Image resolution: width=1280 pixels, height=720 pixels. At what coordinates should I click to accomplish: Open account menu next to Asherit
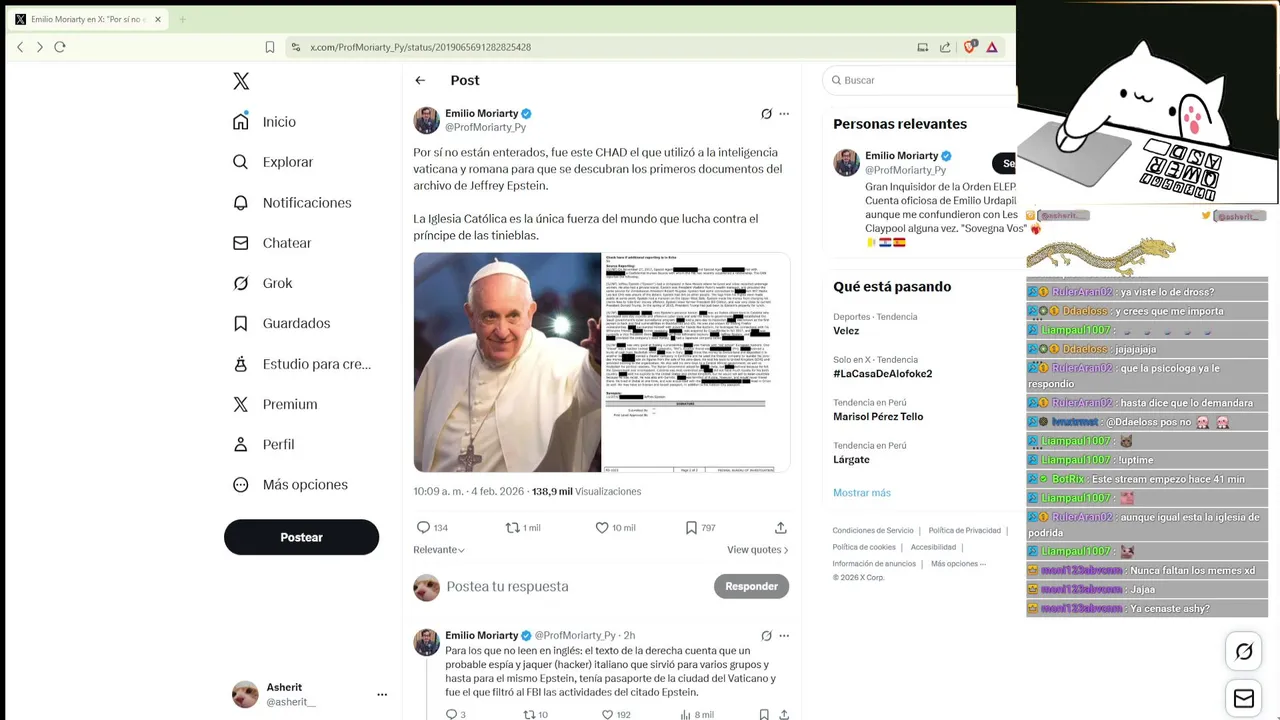[x=382, y=694]
